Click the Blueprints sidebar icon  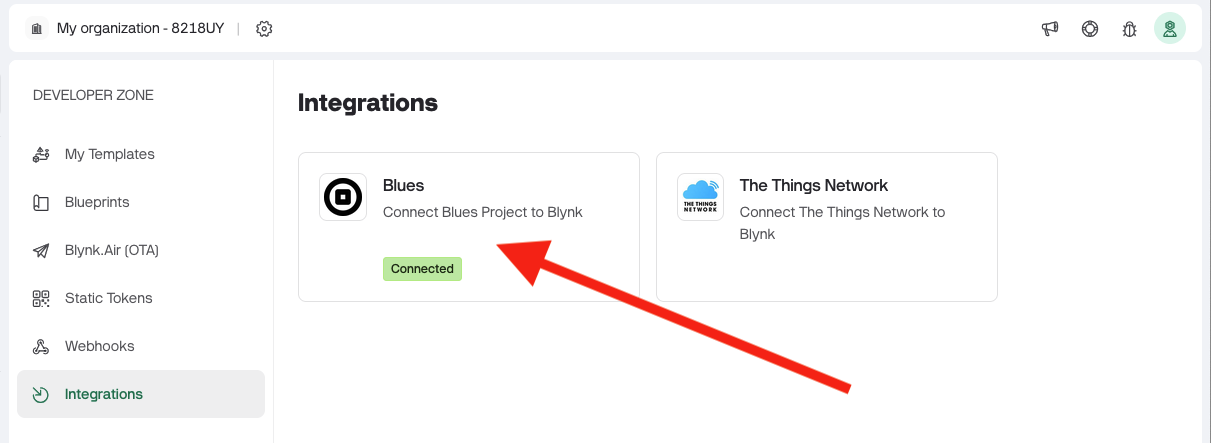41,203
